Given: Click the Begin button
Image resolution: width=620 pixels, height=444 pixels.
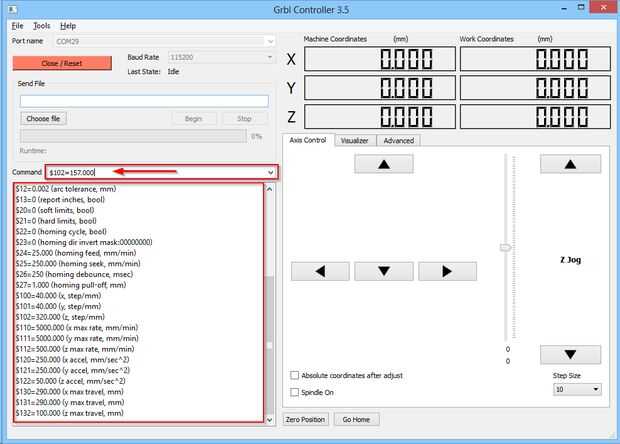Looking at the screenshot, I should click(x=194, y=119).
